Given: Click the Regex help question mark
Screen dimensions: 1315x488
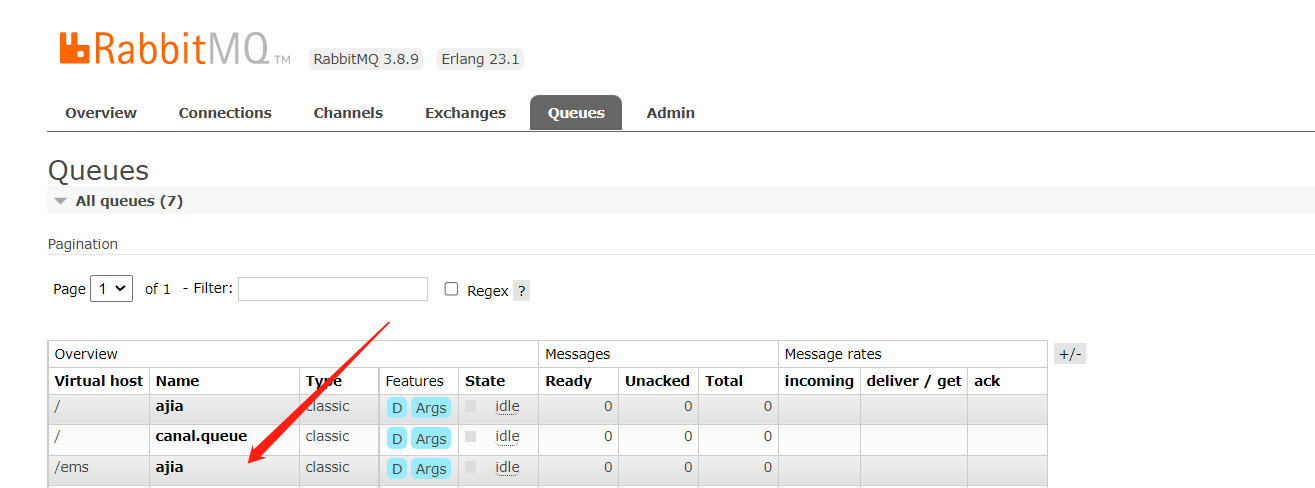Looking at the screenshot, I should [x=522, y=291].
